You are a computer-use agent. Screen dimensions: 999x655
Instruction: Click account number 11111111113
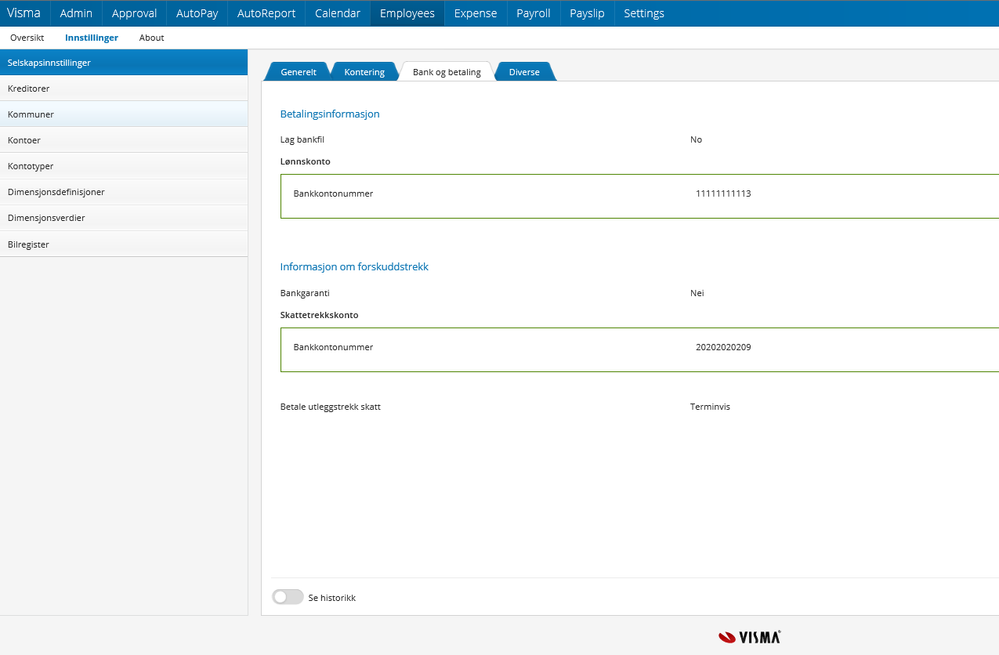pyautogui.click(x=723, y=194)
